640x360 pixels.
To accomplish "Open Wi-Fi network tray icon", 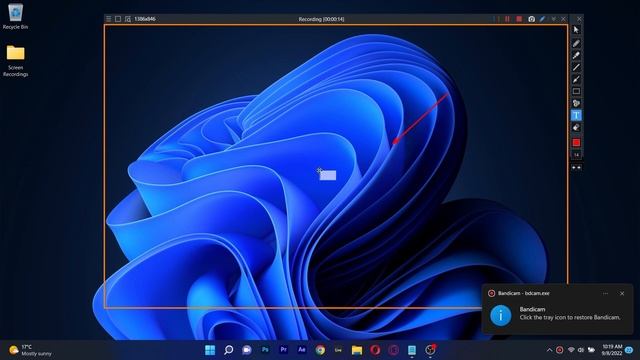I will click(x=571, y=350).
